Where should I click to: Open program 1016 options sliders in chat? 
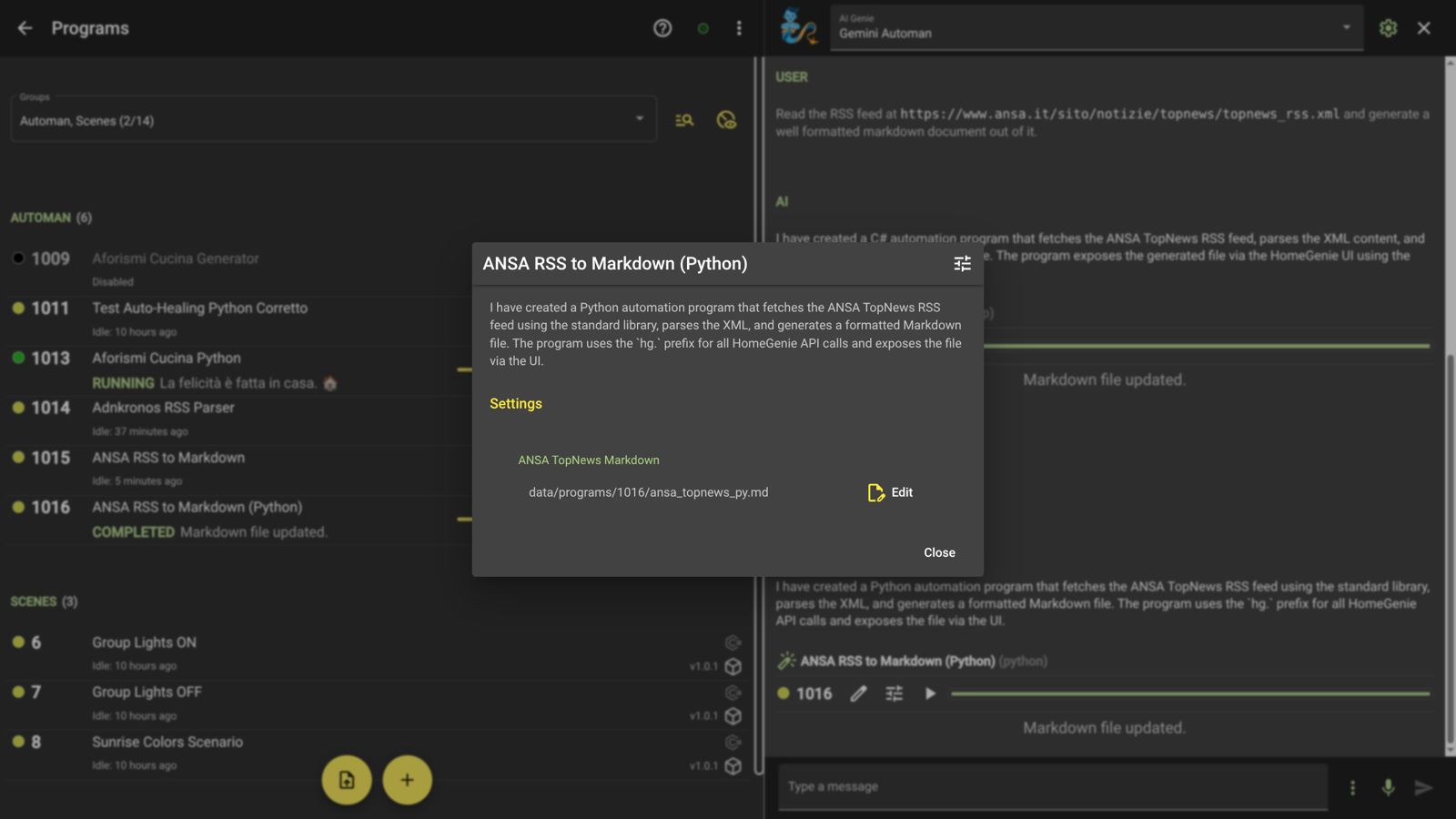click(895, 693)
